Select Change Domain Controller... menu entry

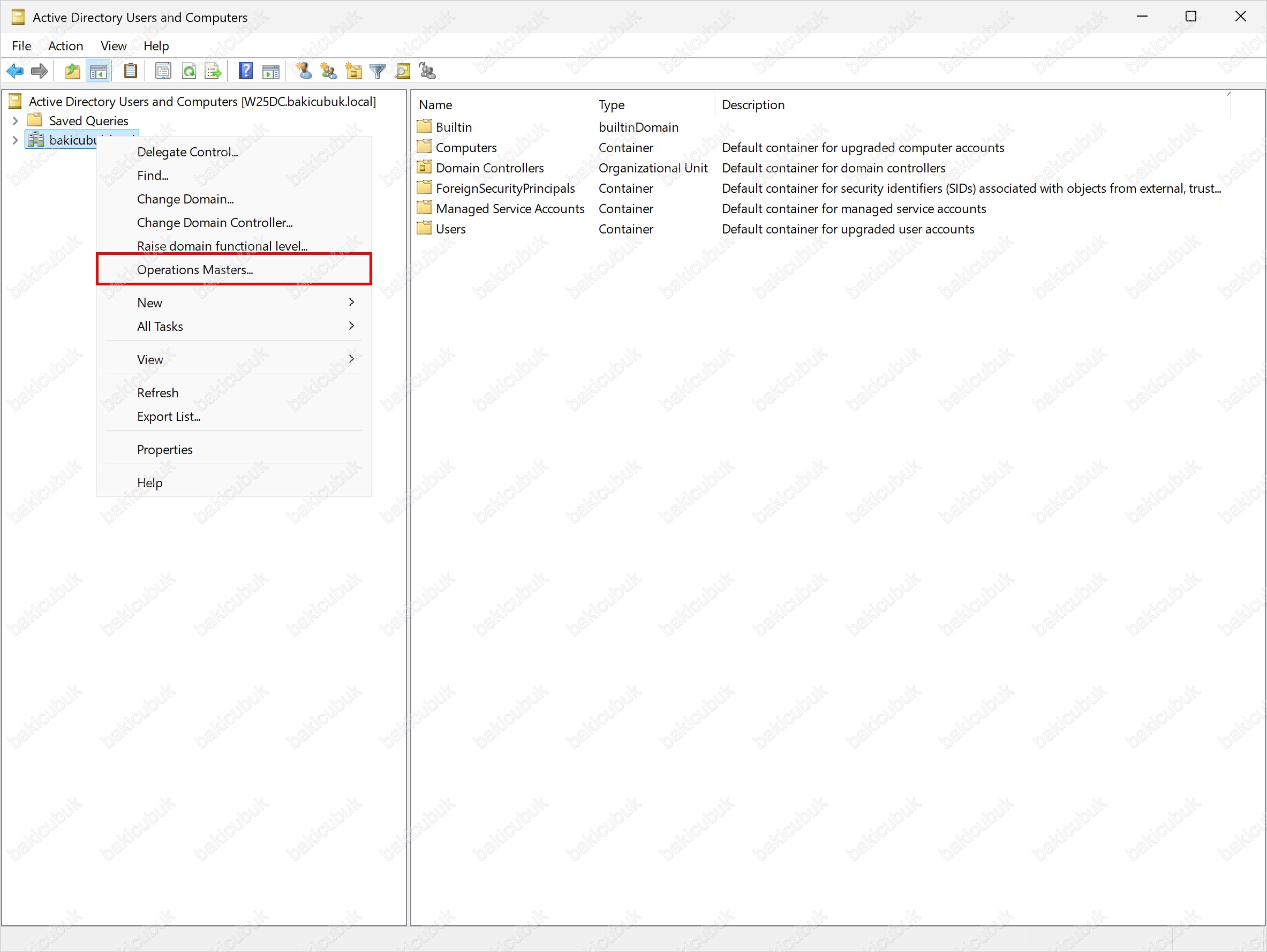tap(233, 222)
